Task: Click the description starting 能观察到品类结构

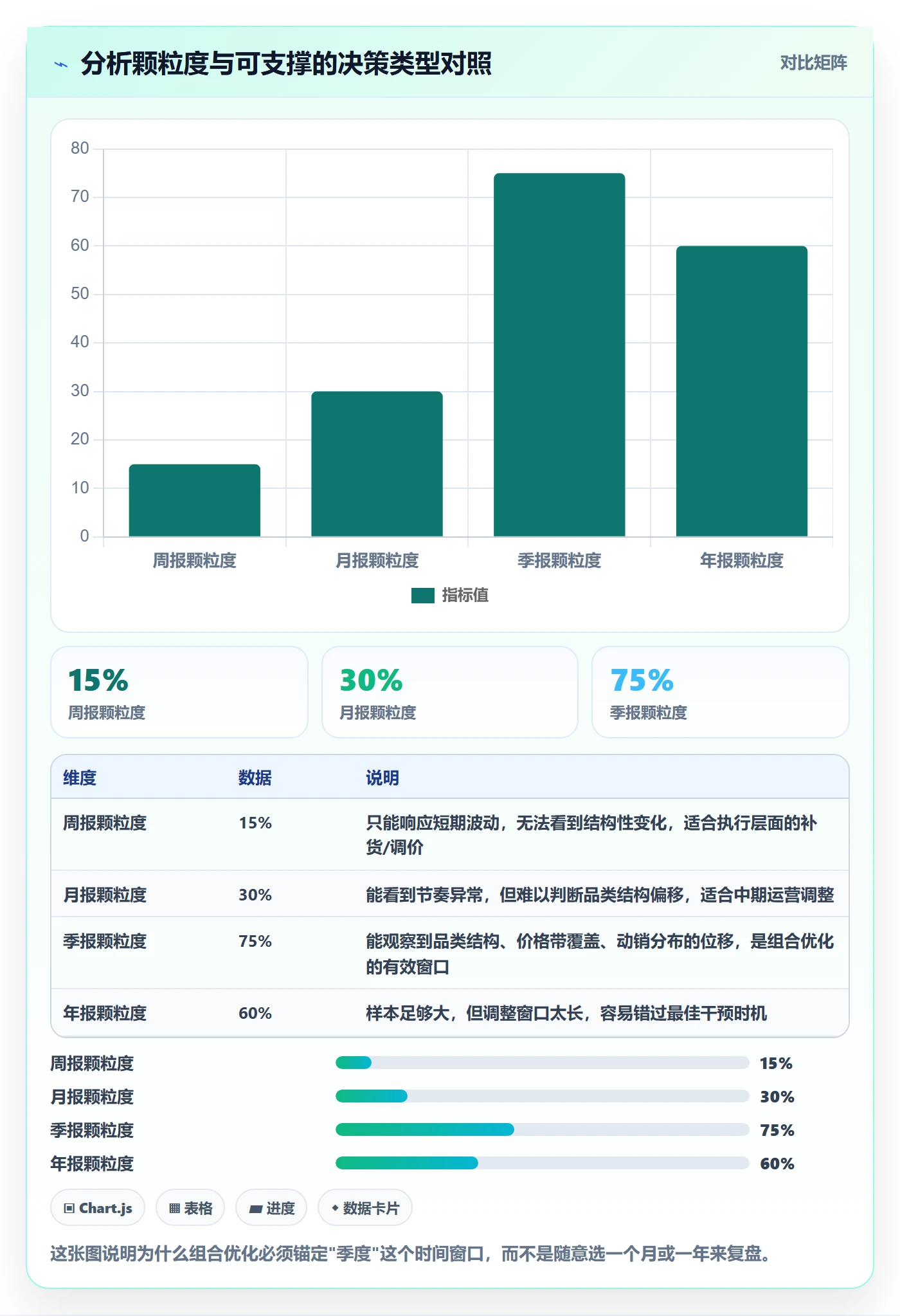Action: click(600, 954)
